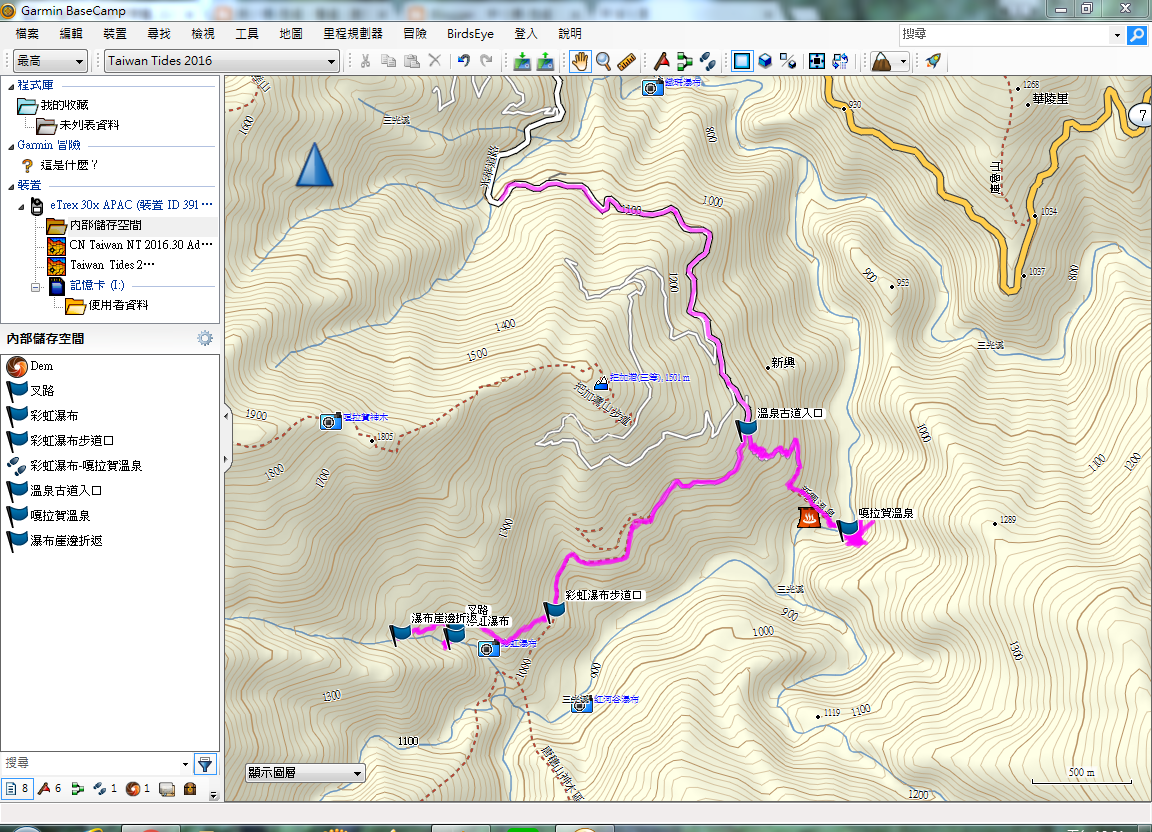Viewport: 1152px width, 832px height.
Task: Collapse the eTrex 30x APAC device node
Action: [x=21, y=207]
